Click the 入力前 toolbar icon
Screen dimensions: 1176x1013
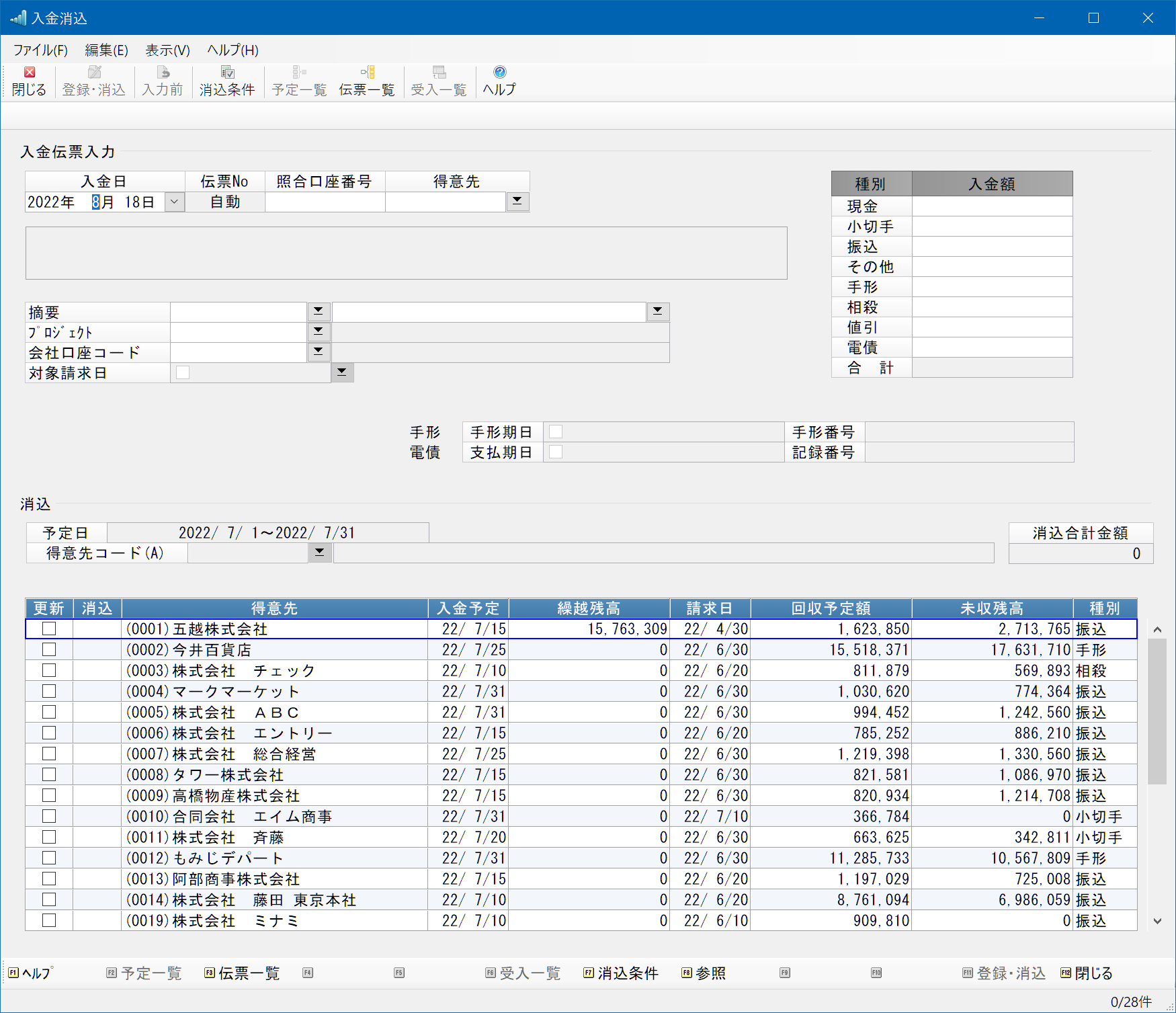163,73
